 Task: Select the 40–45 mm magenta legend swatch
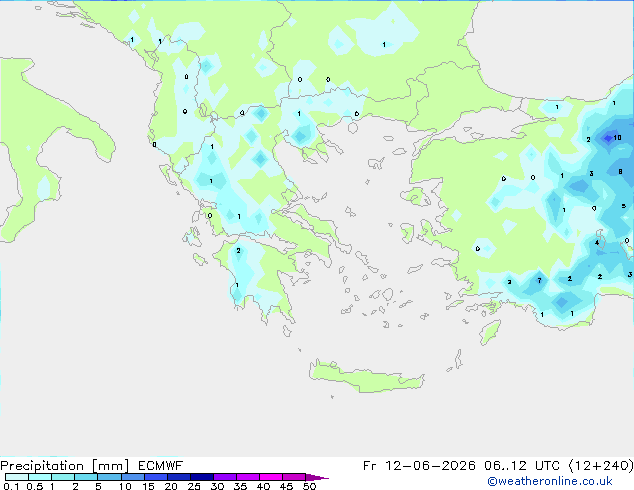pos(271,477)
